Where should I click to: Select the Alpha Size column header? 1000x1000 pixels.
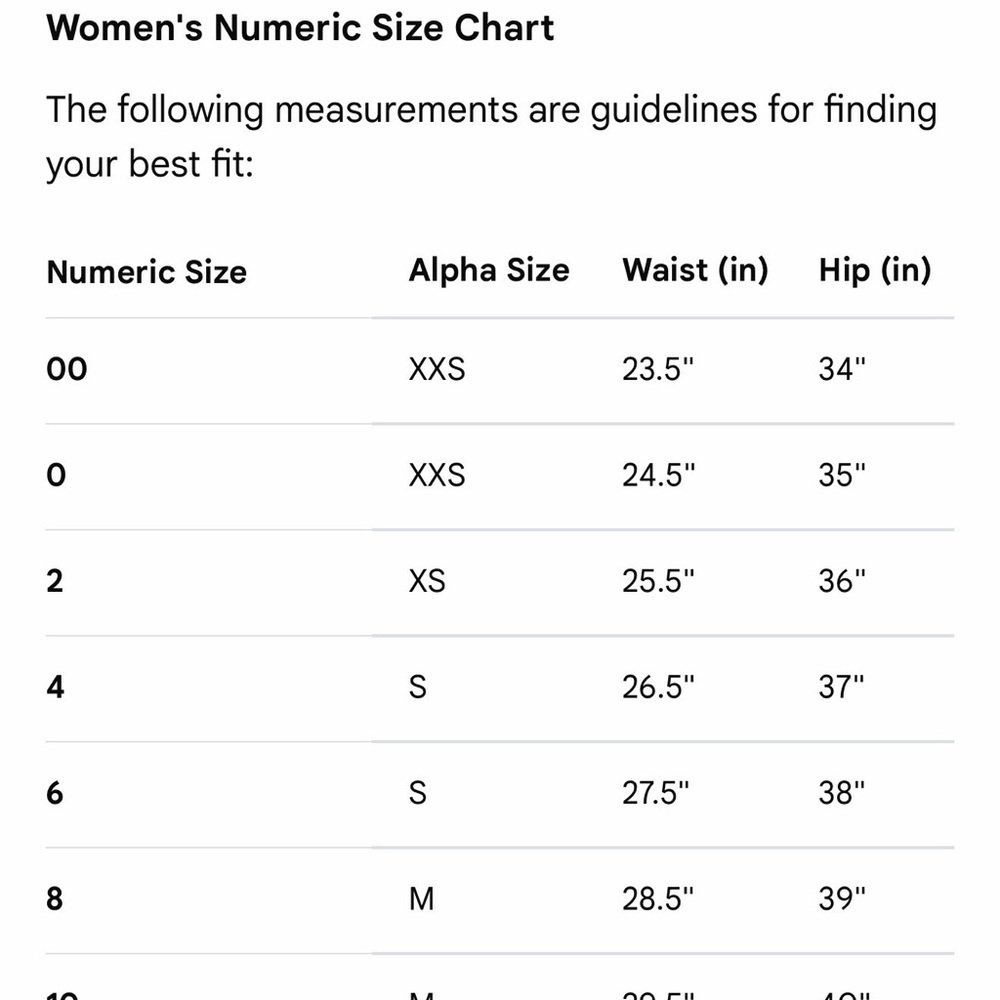pyautogui.click(x=489, y=270)
